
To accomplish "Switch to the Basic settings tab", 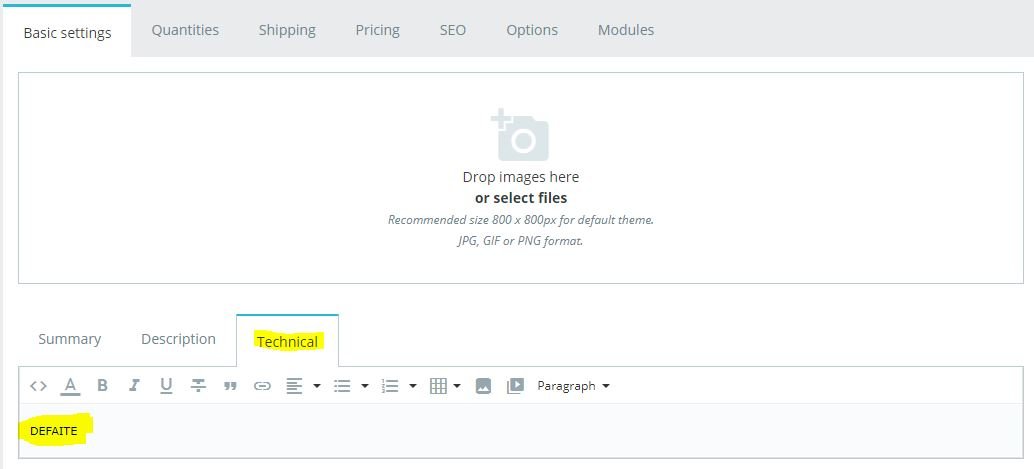I will [67, 32].
